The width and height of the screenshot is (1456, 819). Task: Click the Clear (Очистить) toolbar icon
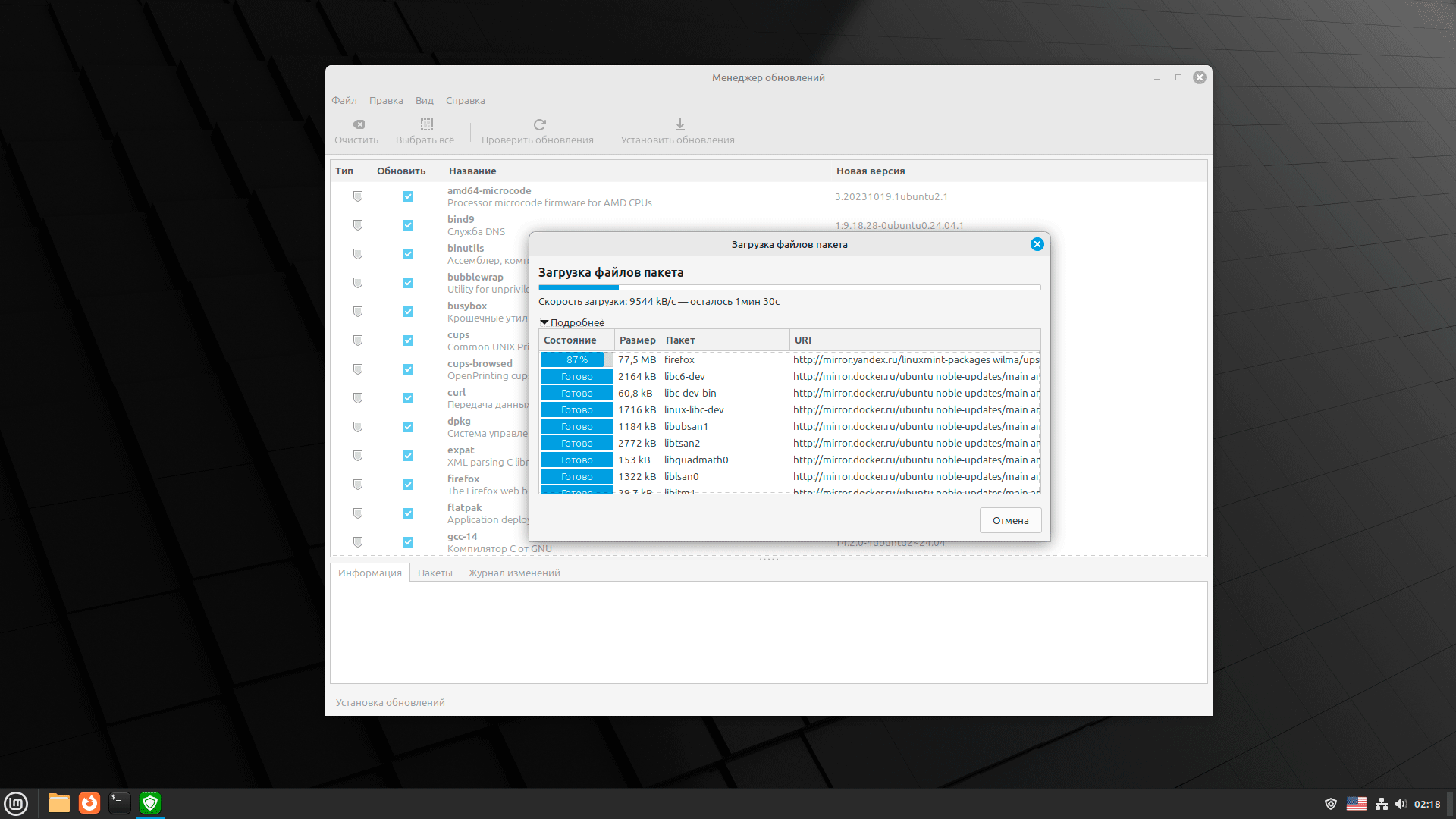pyautogui.click(x=359, y=124)
